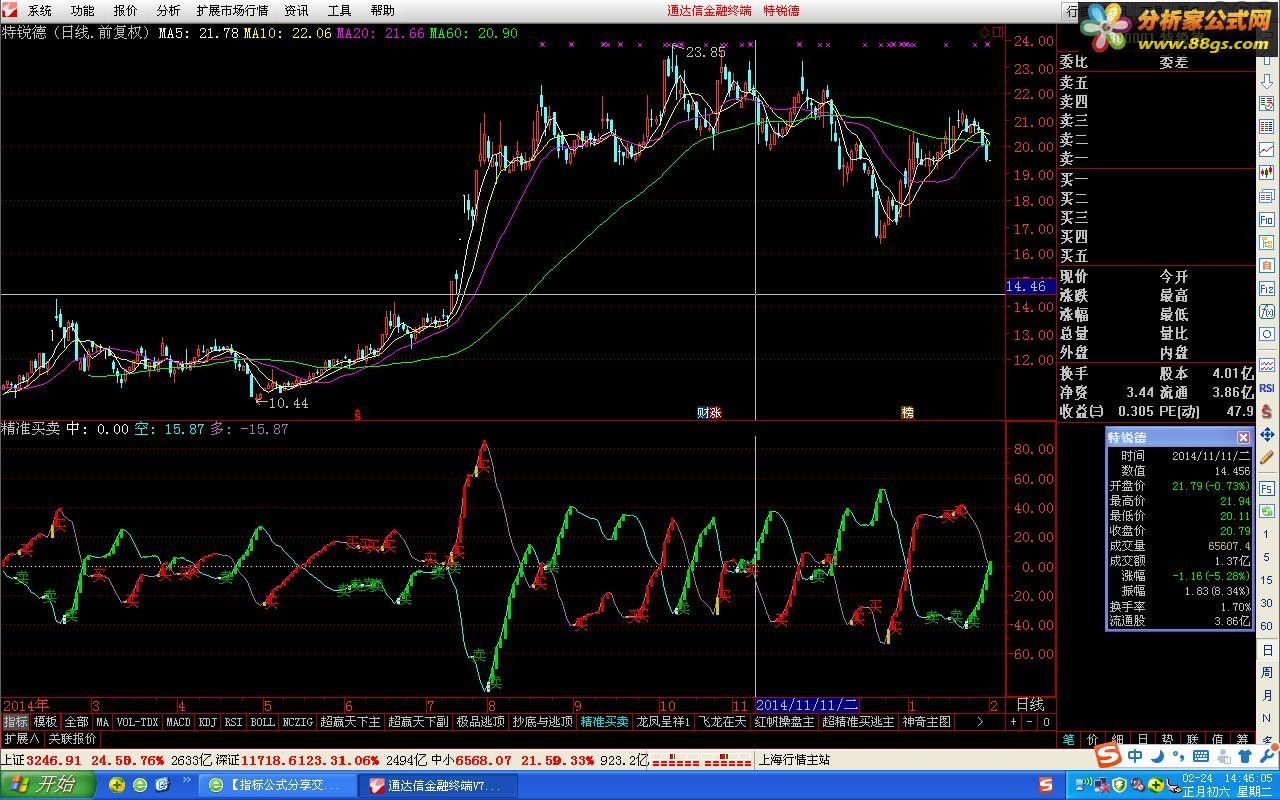The height and width of the screenshot is (800, 1280).
Task: Select the 价 tab under quote panel
Action: pos(1093,740)
